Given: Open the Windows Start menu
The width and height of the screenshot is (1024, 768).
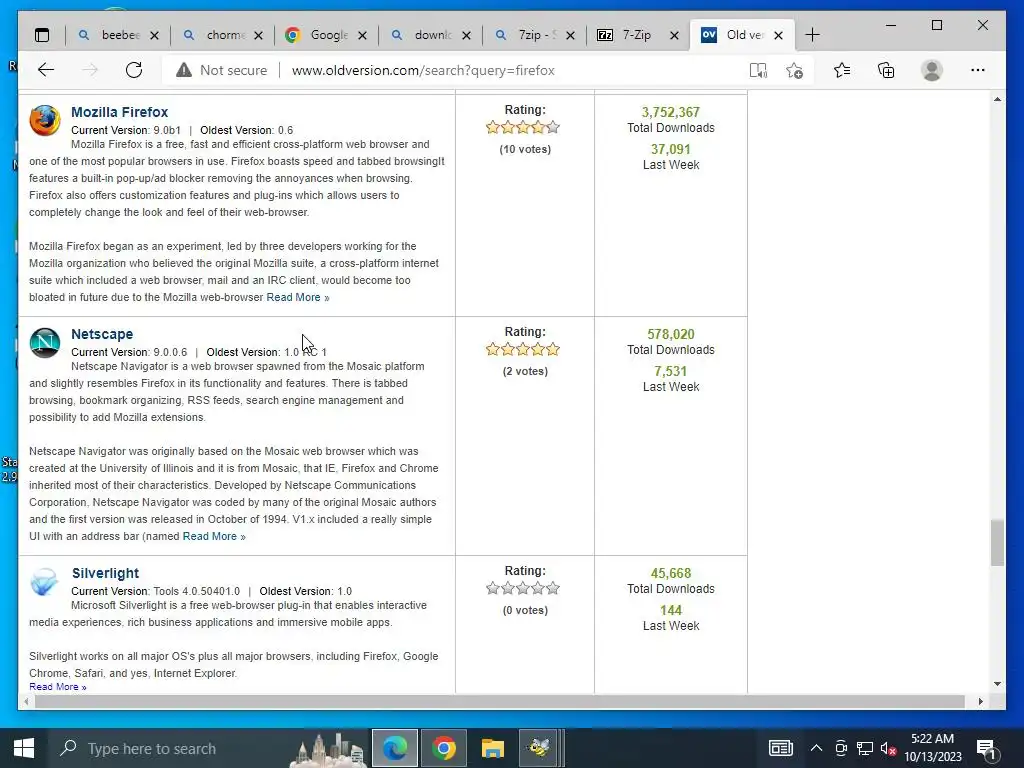Looking at the screenshot, I should click(24, 748).
